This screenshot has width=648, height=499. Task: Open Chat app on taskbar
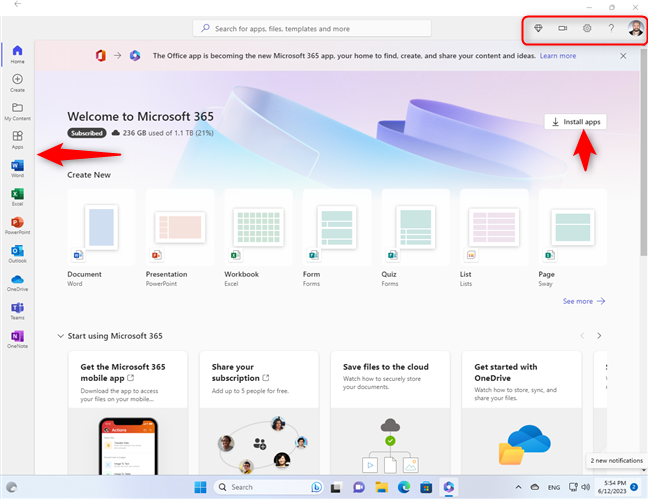pyautogui.click(x=358, y=487)
